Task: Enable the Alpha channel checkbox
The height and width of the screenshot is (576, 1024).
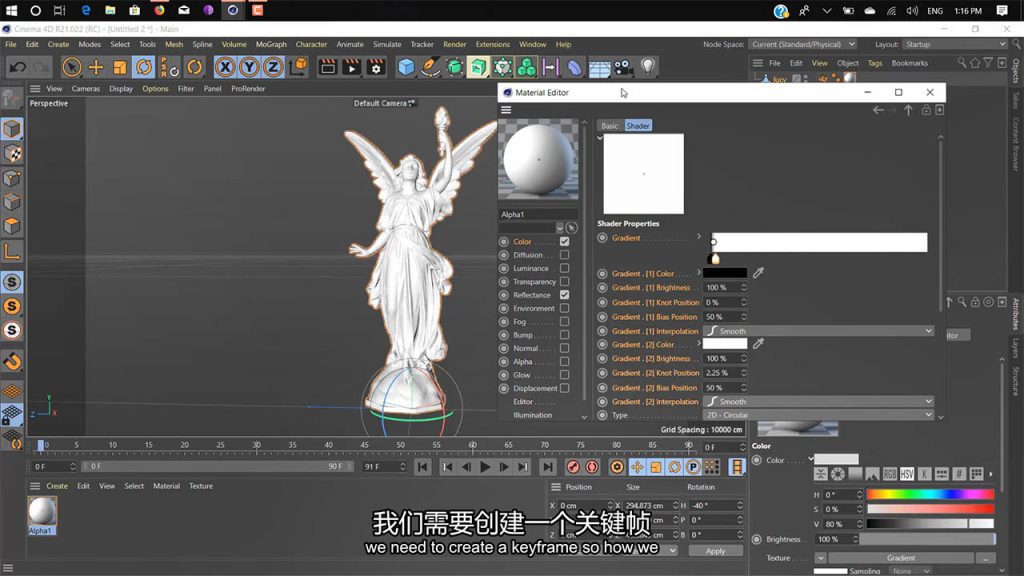Action: [x=564, y=362]
